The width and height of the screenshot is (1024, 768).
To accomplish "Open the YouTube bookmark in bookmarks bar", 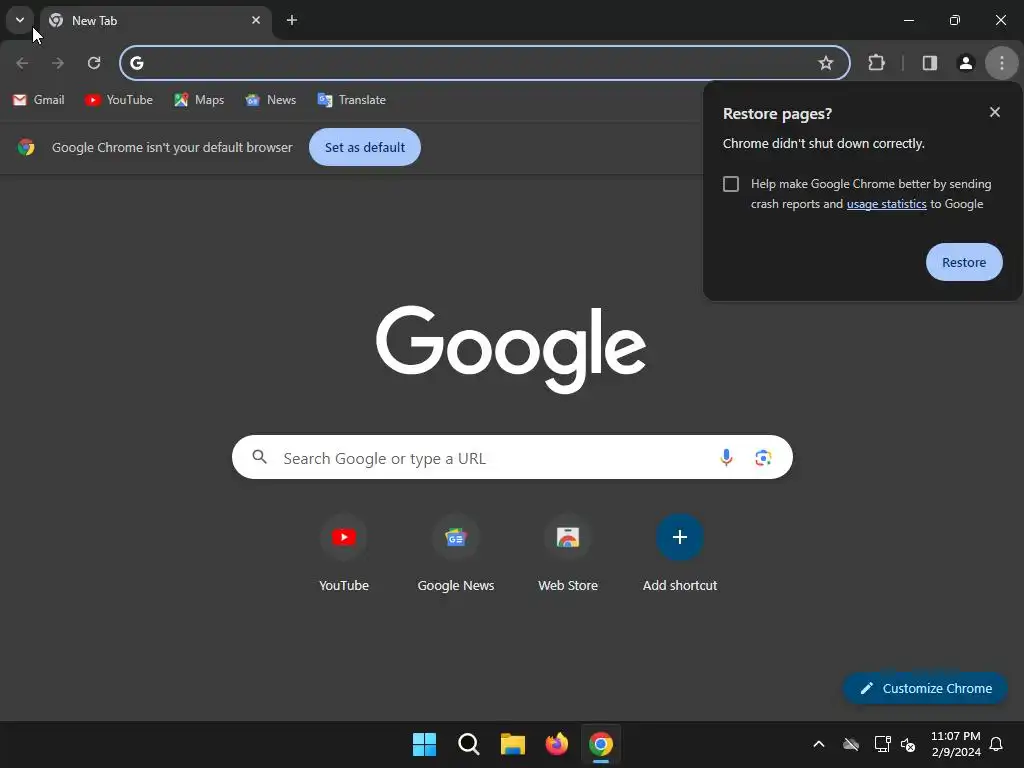I will [119, 100].
